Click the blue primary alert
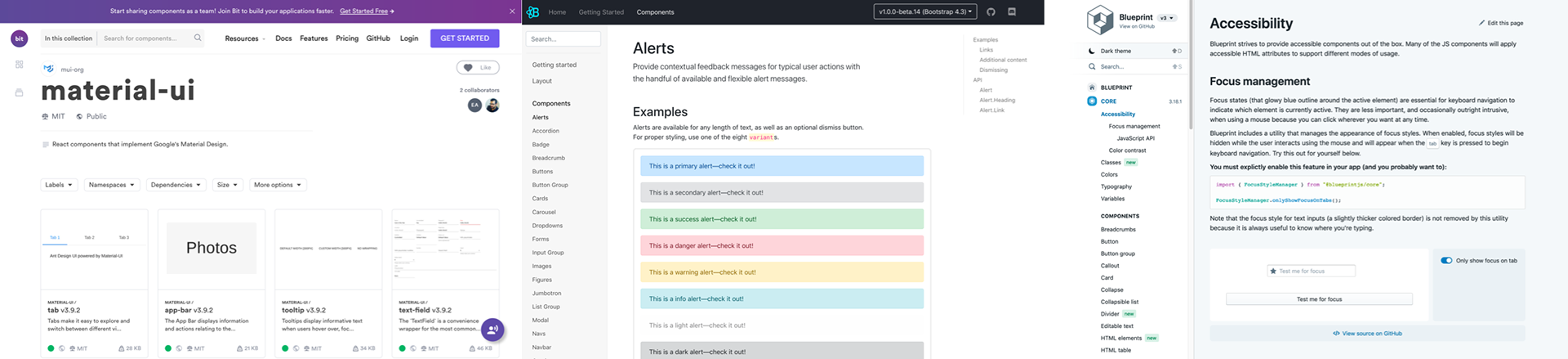Viewport: 1568px width, 359px height. (782, 166)
